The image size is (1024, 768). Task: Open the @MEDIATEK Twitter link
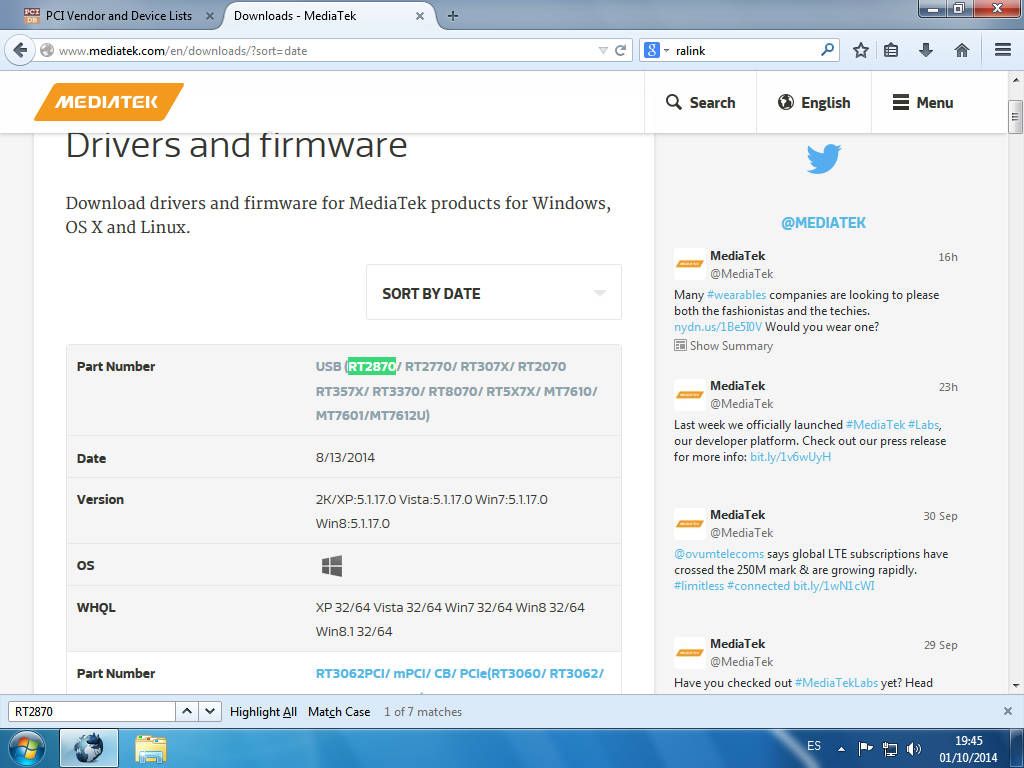pos(823,223)
